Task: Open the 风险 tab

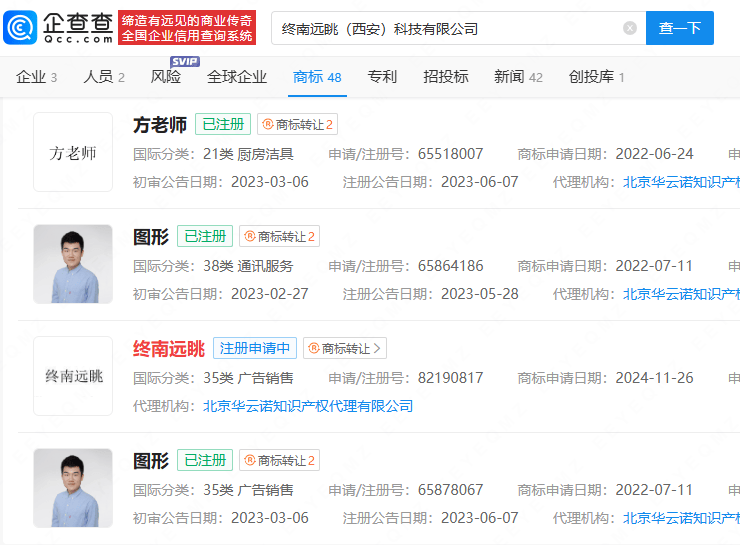Action: pos(166,77)
